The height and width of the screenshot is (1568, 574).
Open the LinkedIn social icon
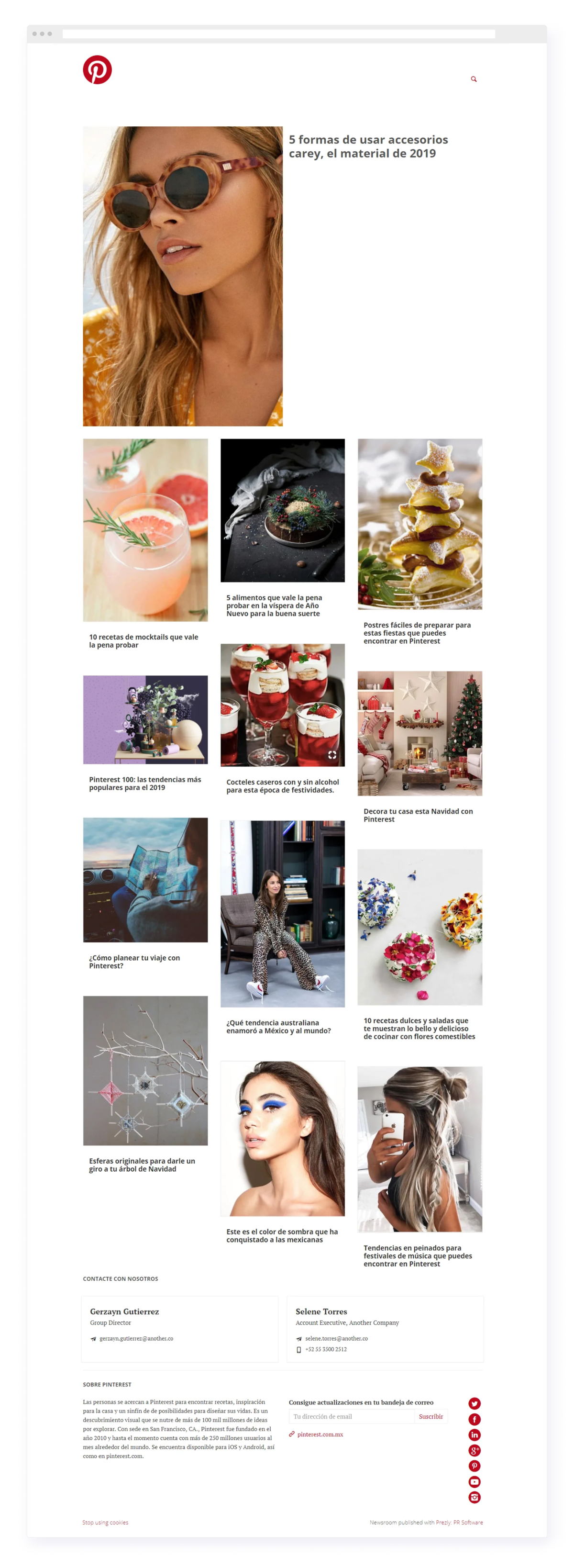tap(475, 1434)
